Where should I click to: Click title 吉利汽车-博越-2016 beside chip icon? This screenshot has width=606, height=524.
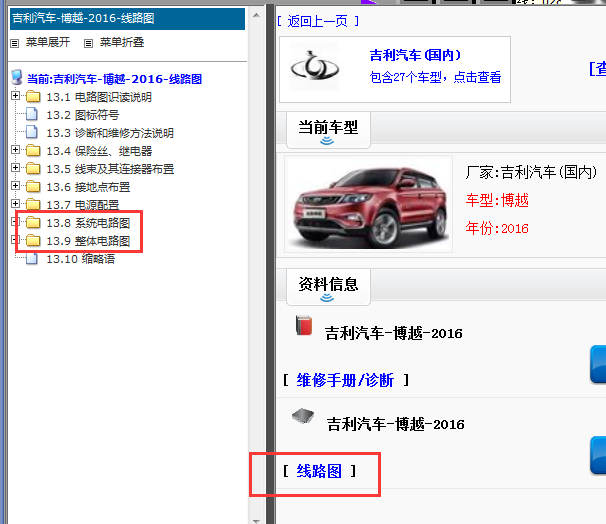pos(395,424)
